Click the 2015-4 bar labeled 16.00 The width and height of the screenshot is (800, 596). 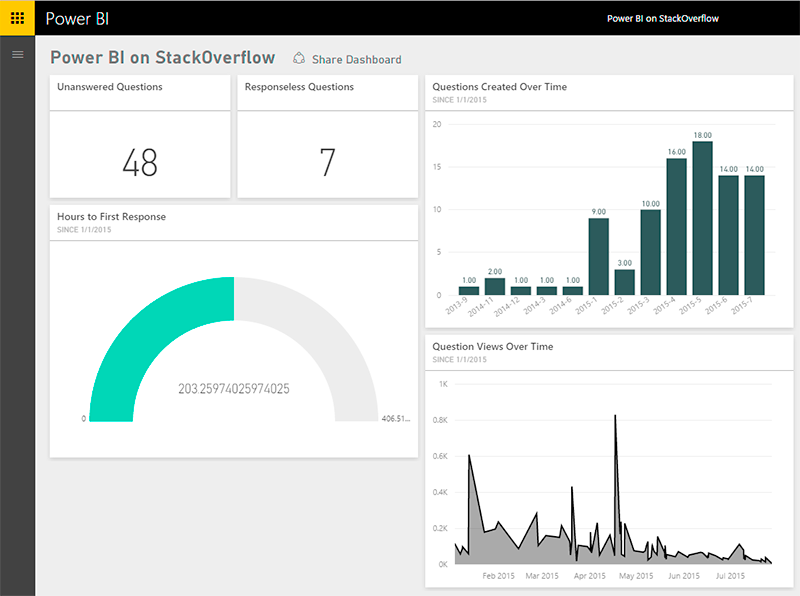(x=677, y=227)
